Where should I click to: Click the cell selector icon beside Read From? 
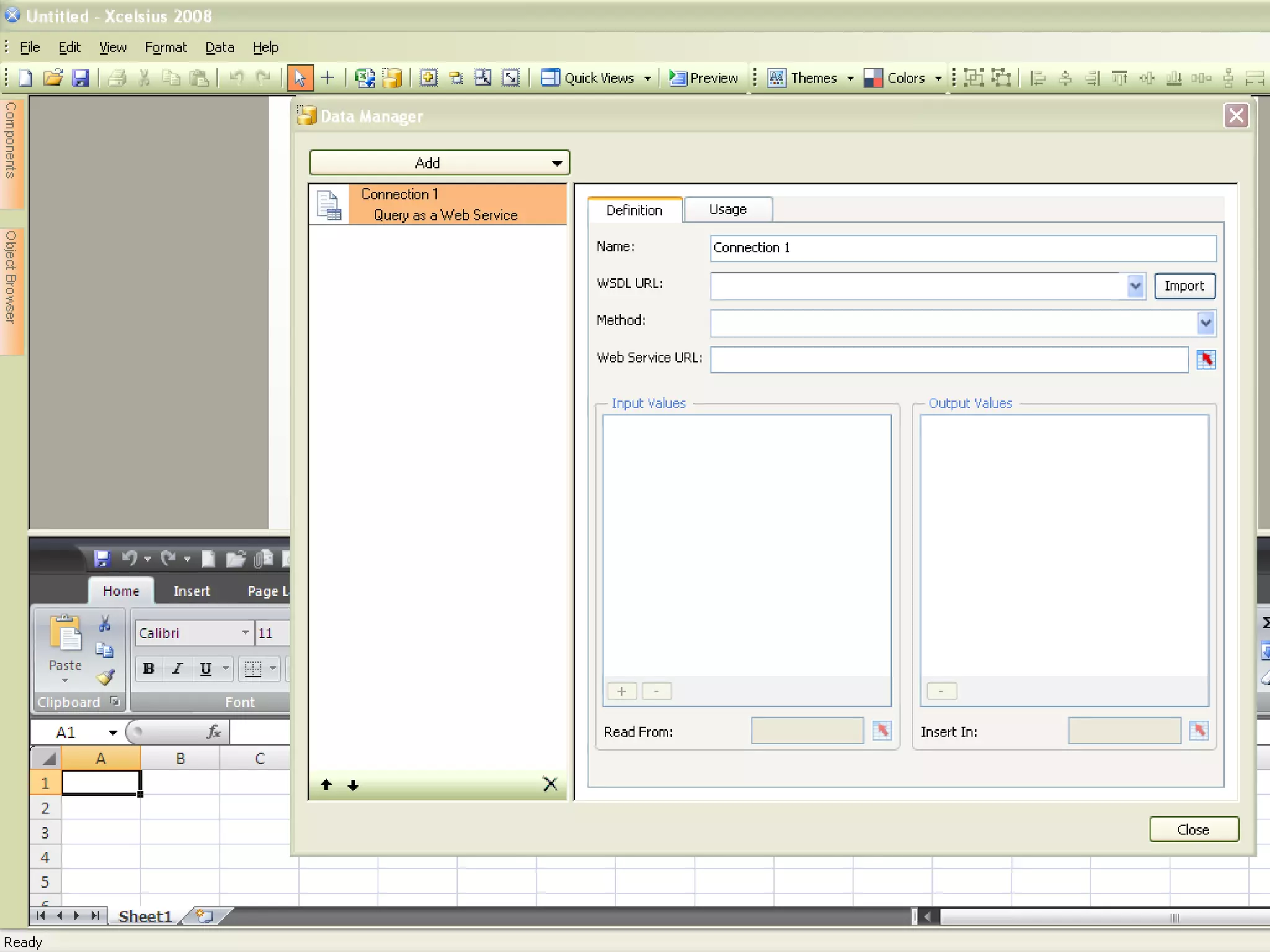click(x=881, y=731)
